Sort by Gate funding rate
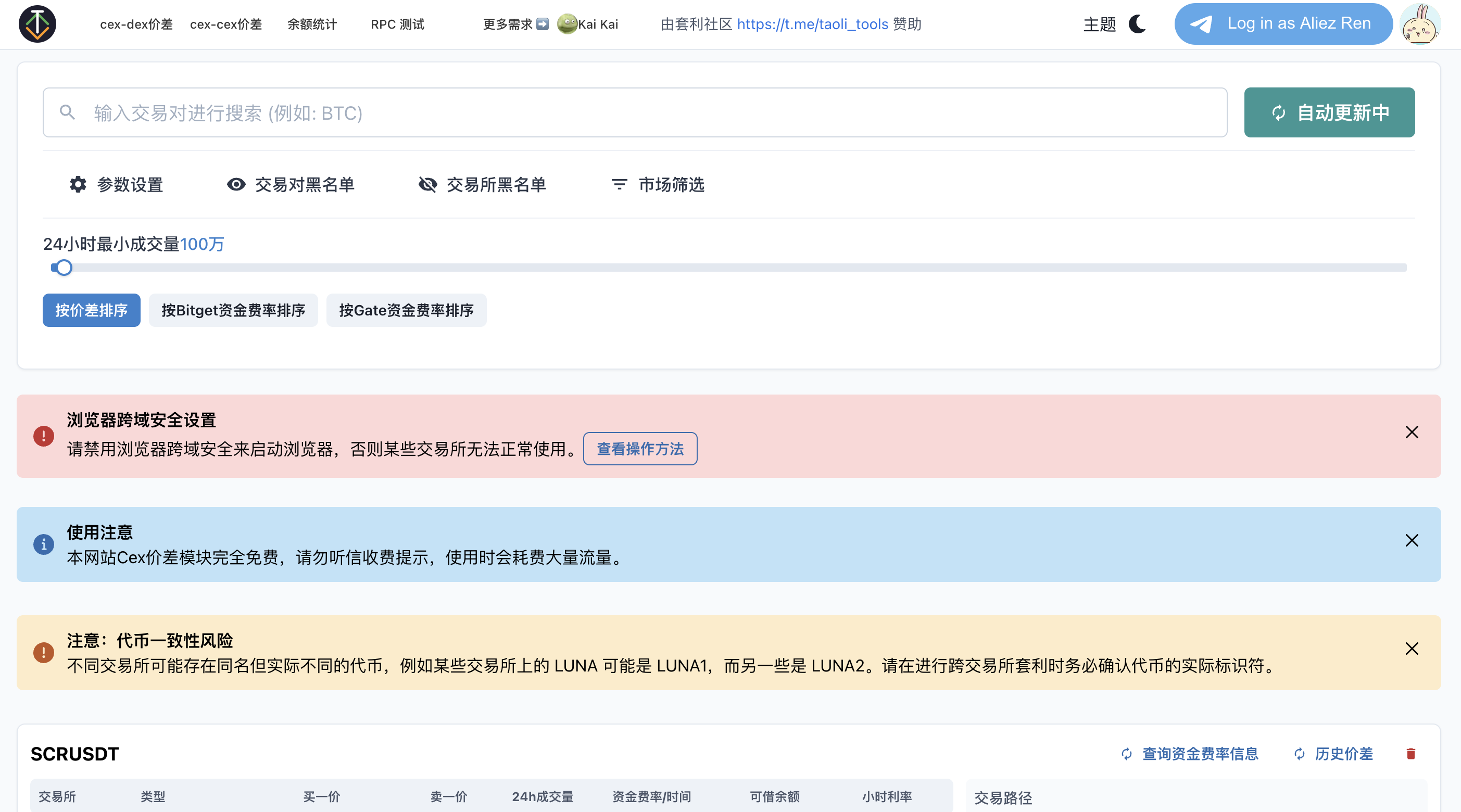The height and width of the screenshot is (812, 1461). [406, 310]
